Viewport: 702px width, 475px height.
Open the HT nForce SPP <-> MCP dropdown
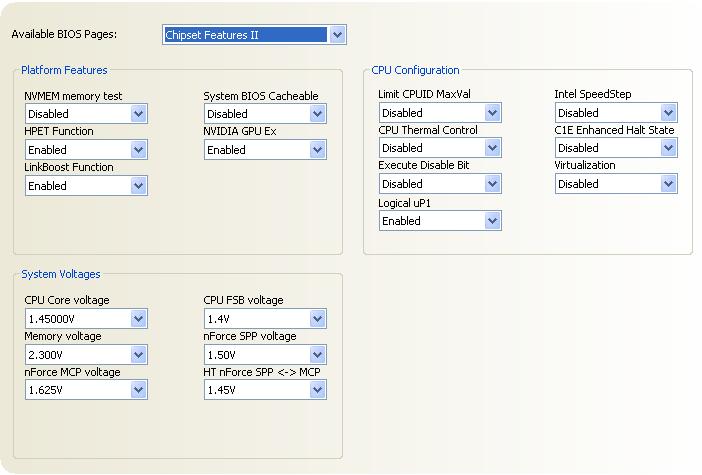point(317,390)
